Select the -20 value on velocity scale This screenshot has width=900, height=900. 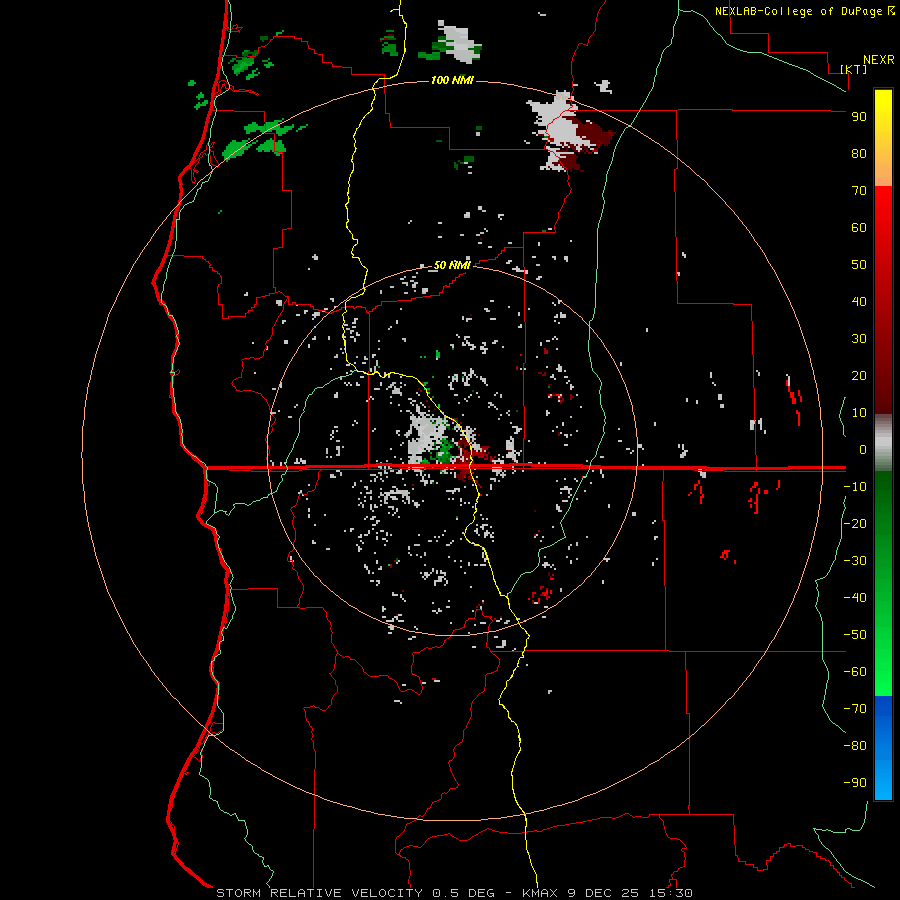855,523
